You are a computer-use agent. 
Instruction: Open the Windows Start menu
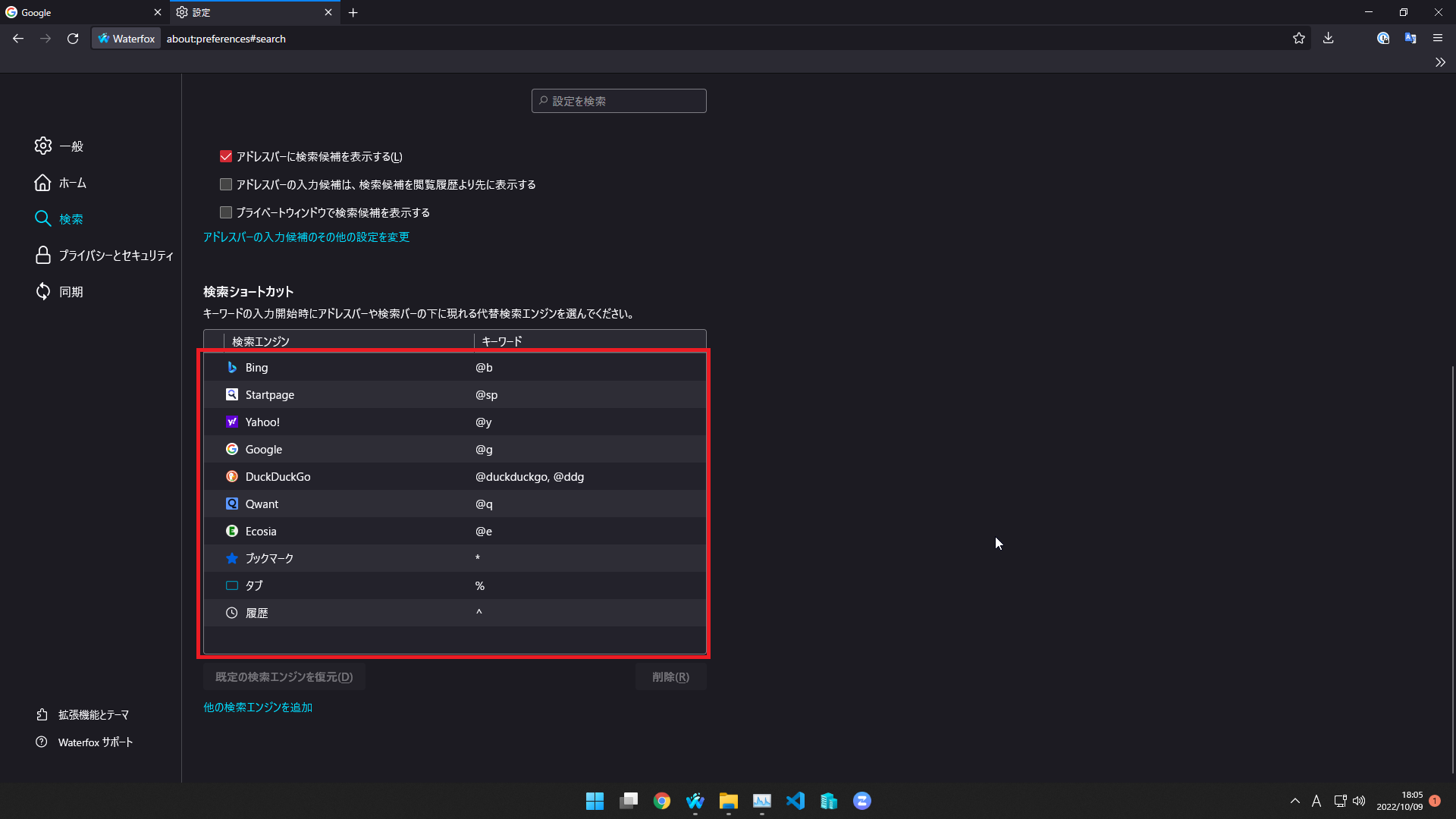pyautogui.click(x=595, y=801)
